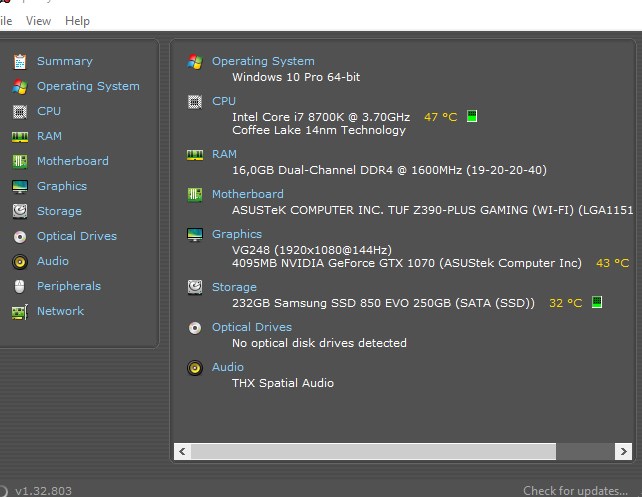Select Graphics in the sidebar list
This screenshot has width=642, height=497.
62,186
